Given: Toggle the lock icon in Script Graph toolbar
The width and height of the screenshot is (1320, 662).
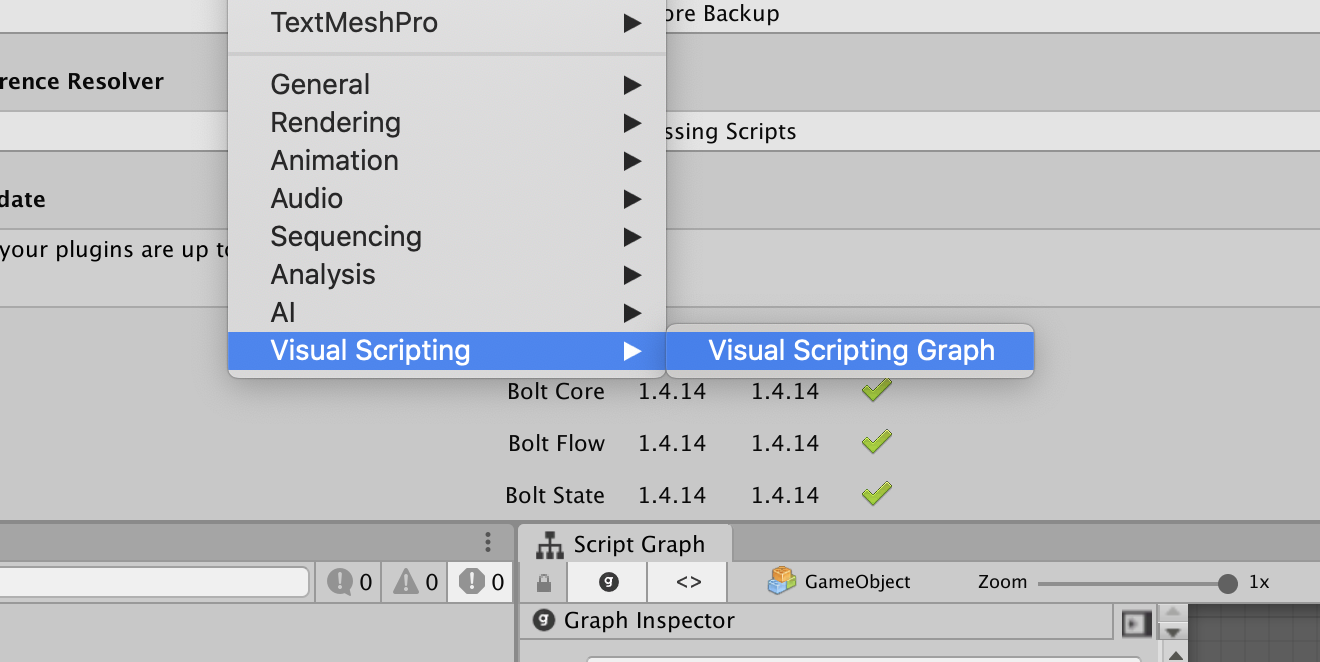Looking at the screenshot, I should pyautogui.click(x=543, y=582).
